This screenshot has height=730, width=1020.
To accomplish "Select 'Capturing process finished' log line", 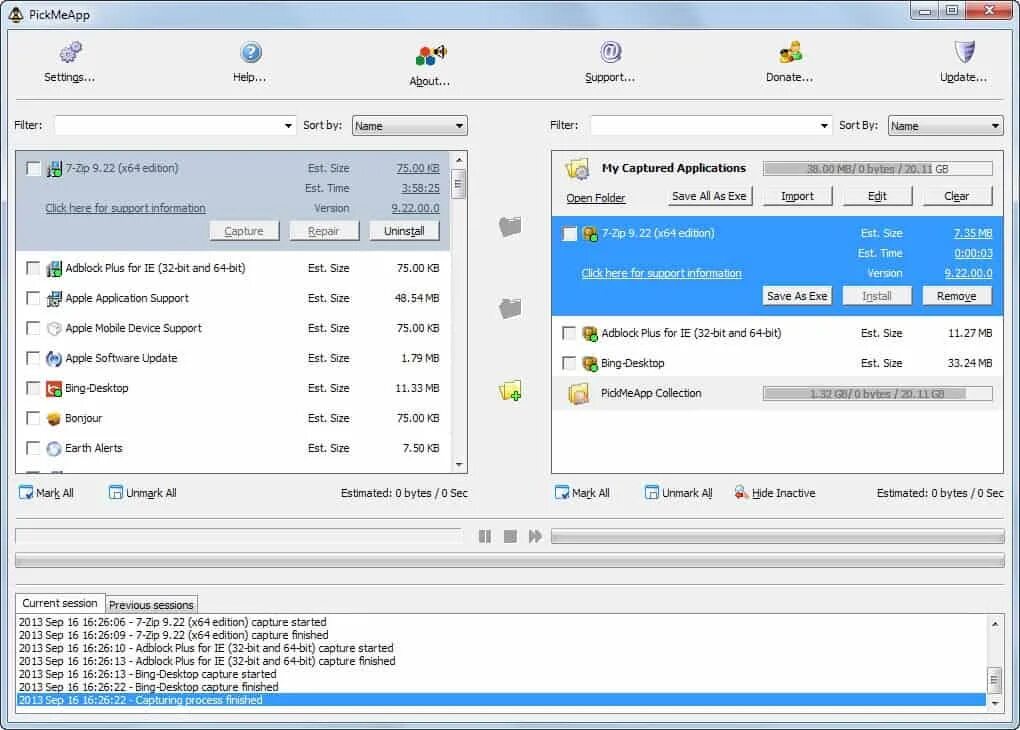I will (500, 700).
